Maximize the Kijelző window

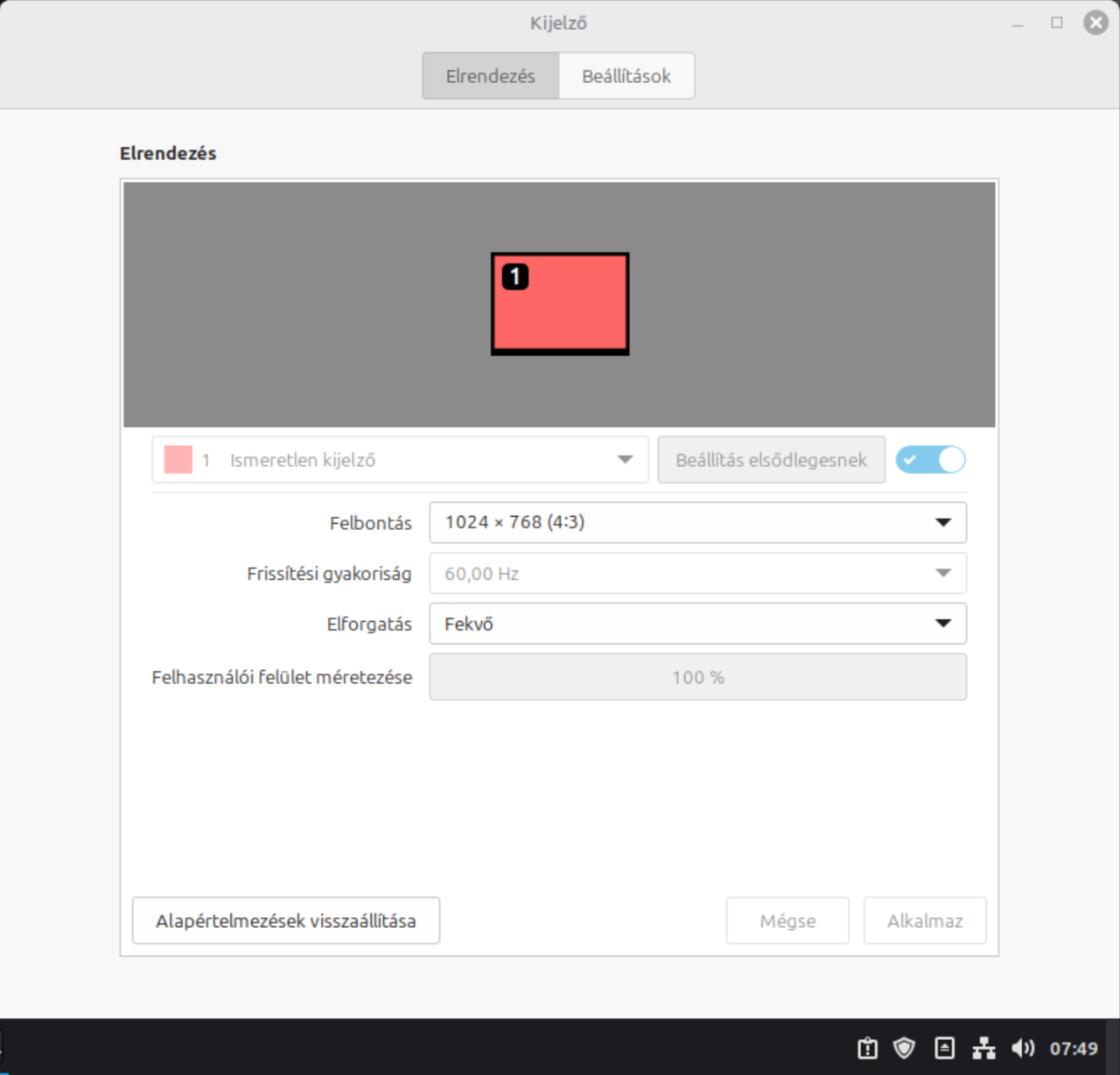tap(1057, 23)
